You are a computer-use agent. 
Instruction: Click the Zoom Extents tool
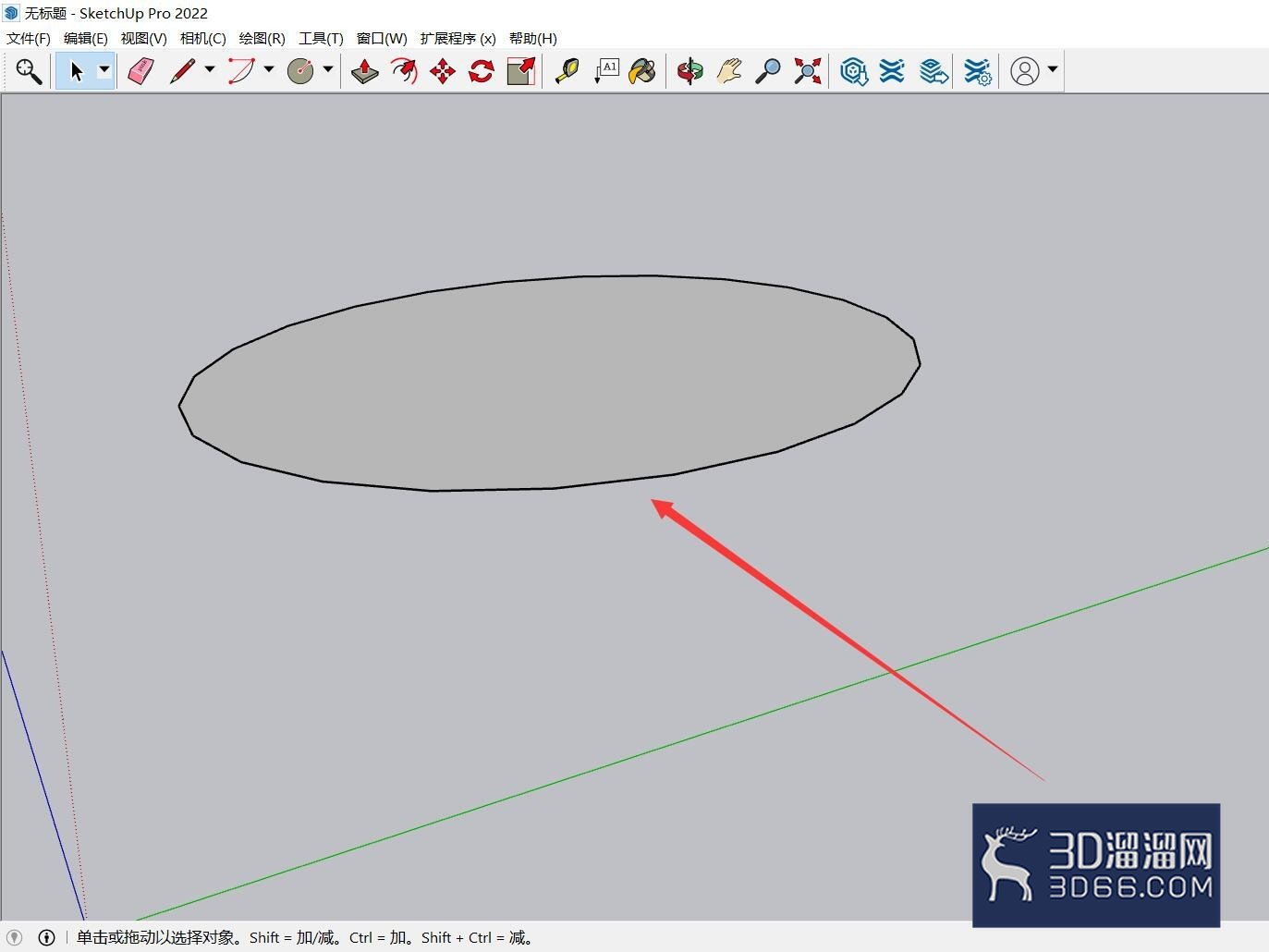(807, 71)
